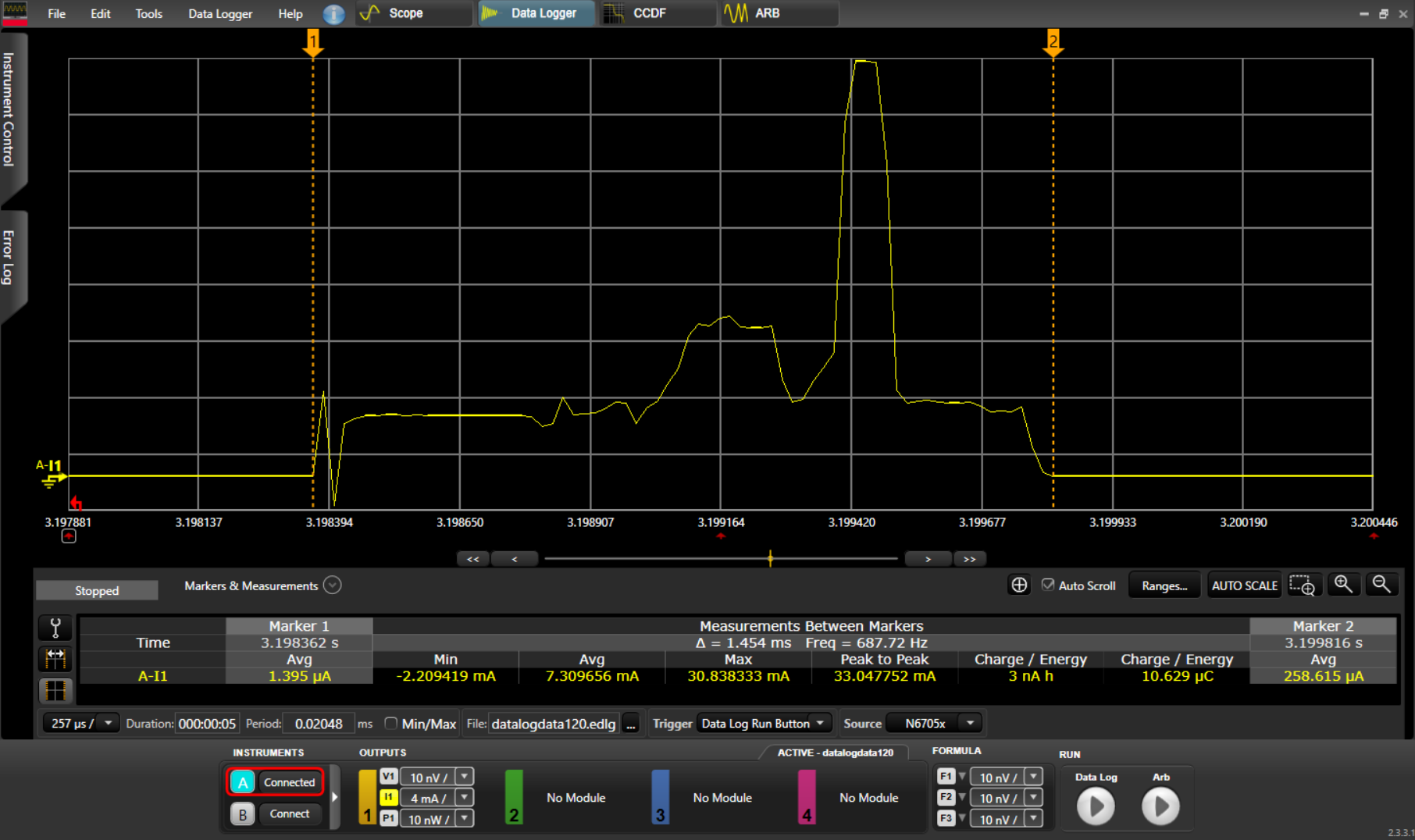Toggle the I1 trace for output 1

click(388, 798)
